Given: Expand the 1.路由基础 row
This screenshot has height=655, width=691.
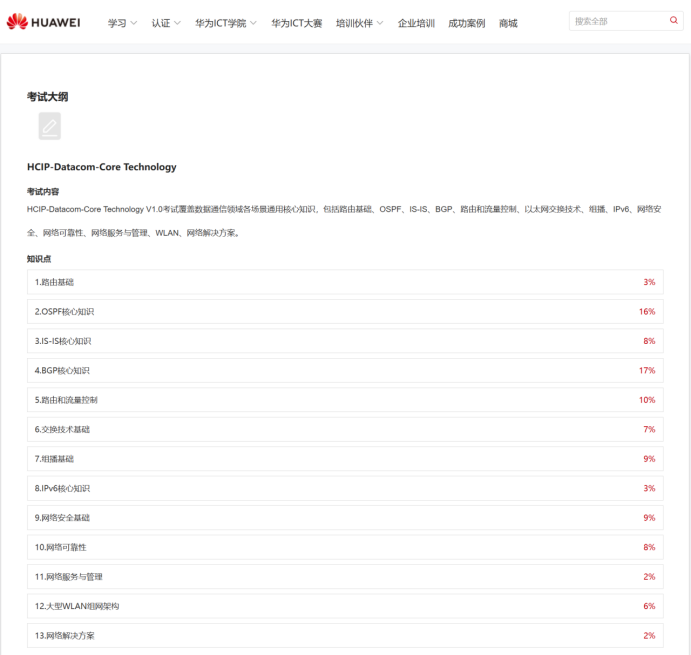Looking at the screenshot, I should pyautogui.click(x=345, y=282).
